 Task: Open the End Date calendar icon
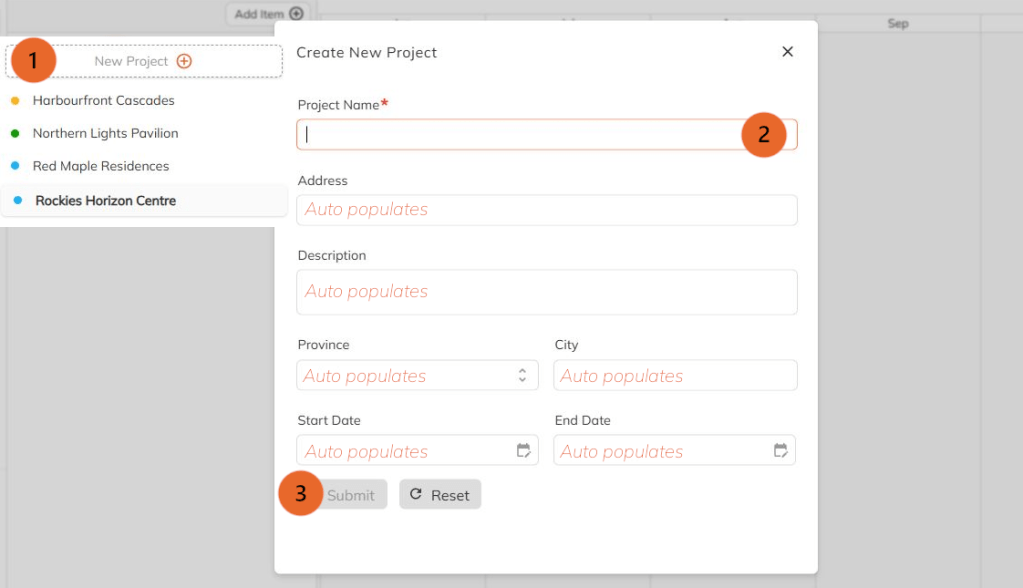781,450
